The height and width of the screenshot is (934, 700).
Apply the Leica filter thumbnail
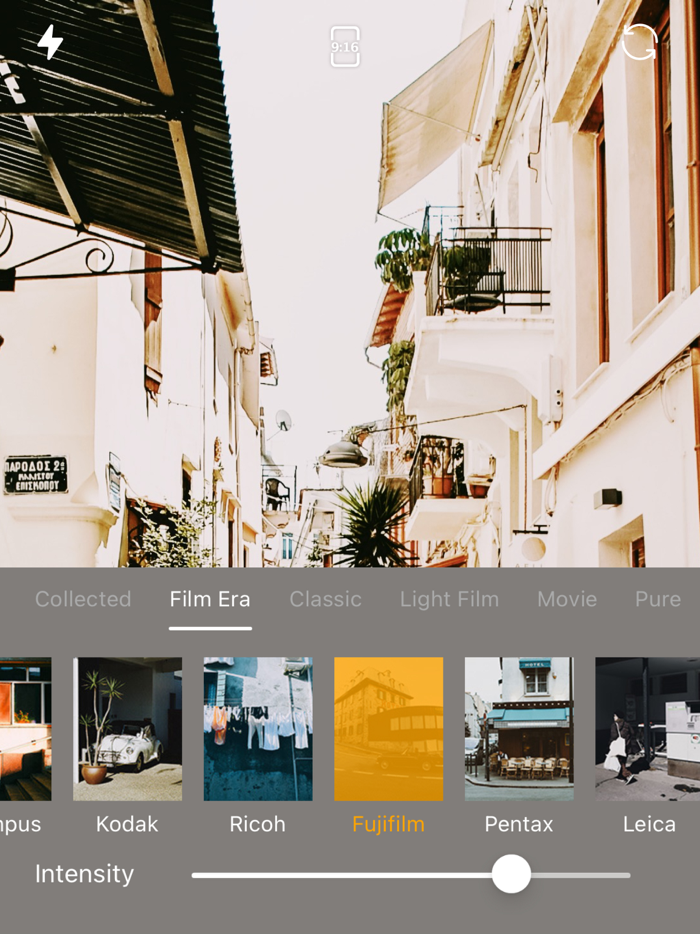pyautogui.click(x=648, y=728)
